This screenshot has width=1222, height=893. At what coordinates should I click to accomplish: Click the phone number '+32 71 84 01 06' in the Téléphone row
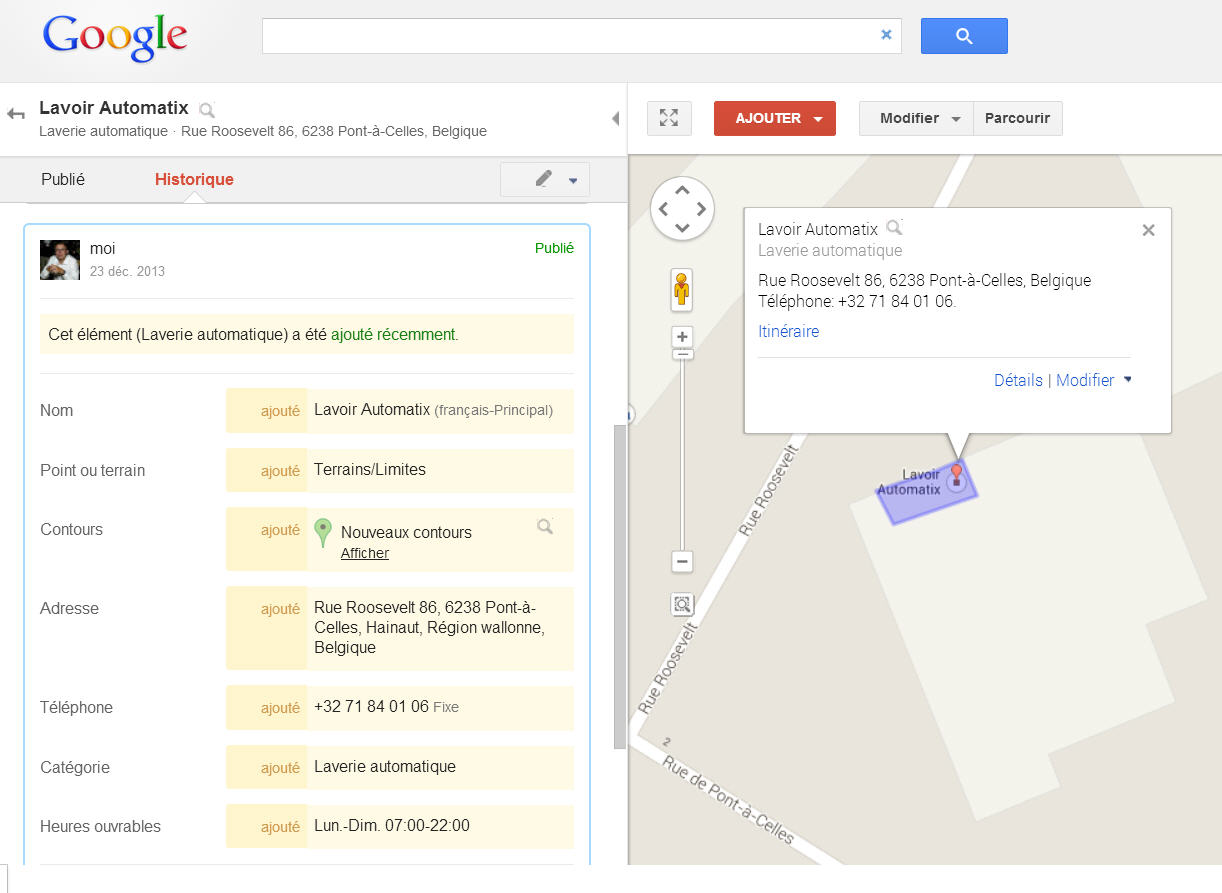[371, 707]
